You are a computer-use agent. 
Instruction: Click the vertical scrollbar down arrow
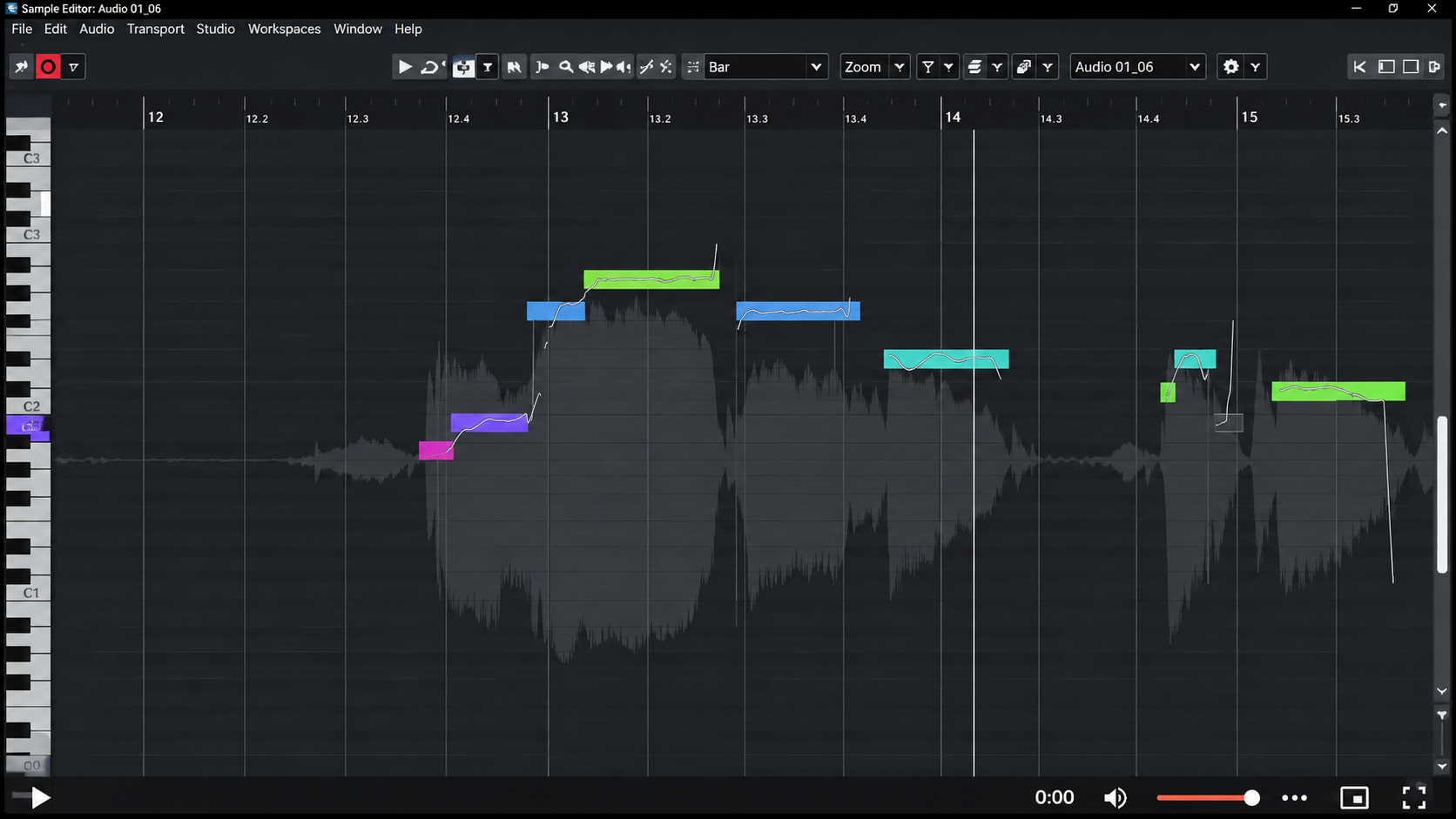click(1442, 691)
